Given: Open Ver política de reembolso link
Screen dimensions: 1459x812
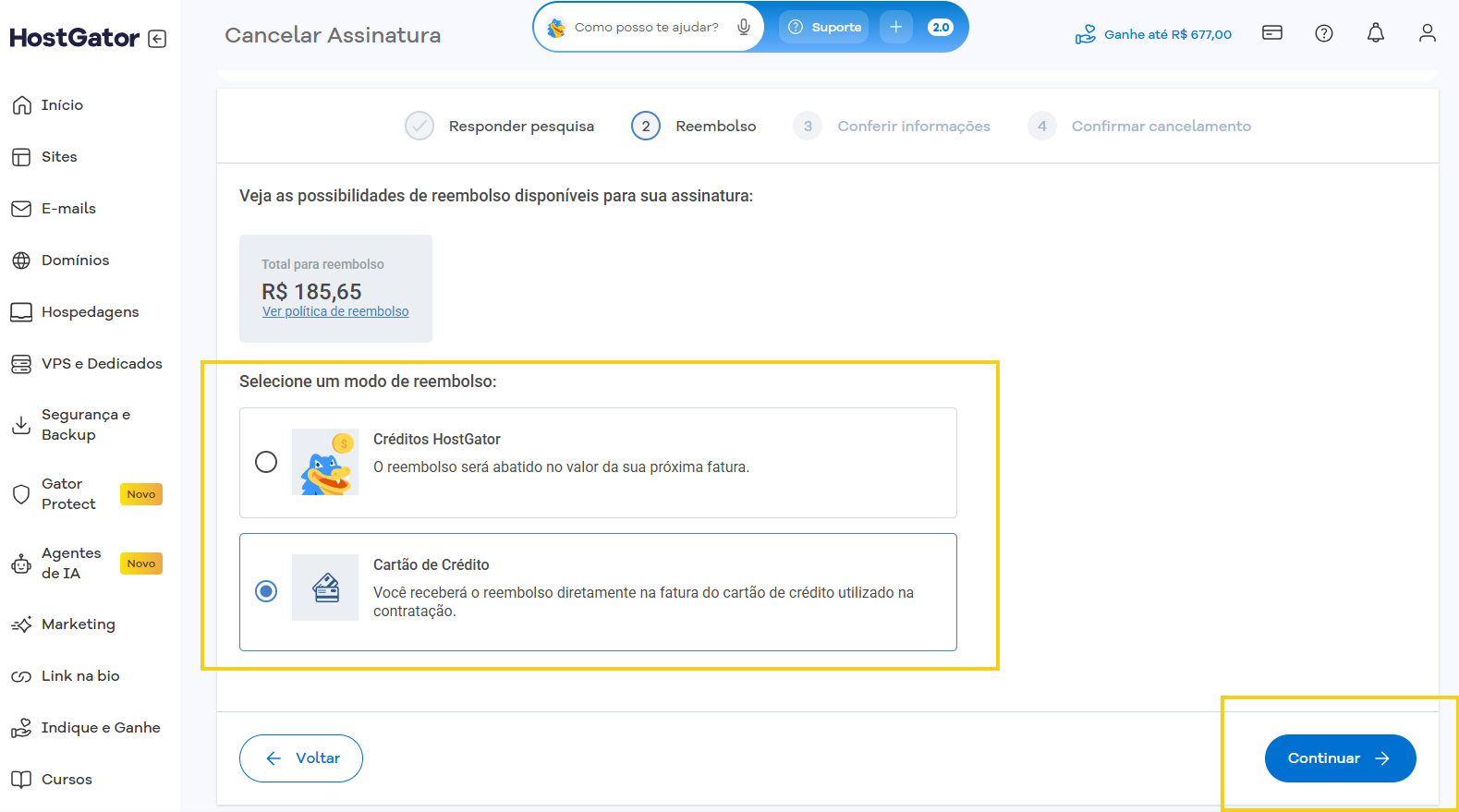Looking at the screenshot, I should 335,311.
